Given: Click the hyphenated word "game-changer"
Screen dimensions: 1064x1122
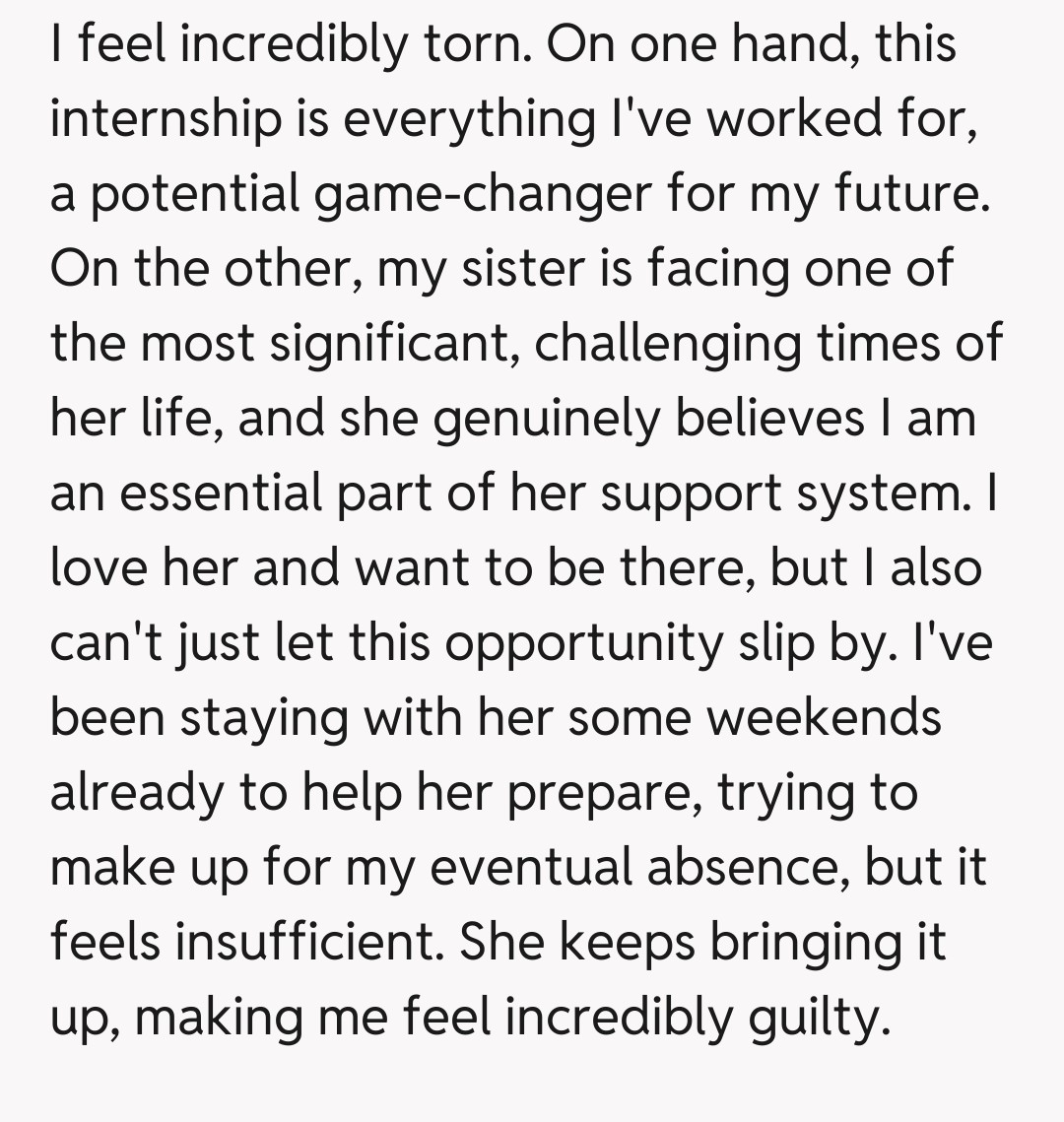Looking at the screenshot, I should pyautogui.click(x=483, y=194).
